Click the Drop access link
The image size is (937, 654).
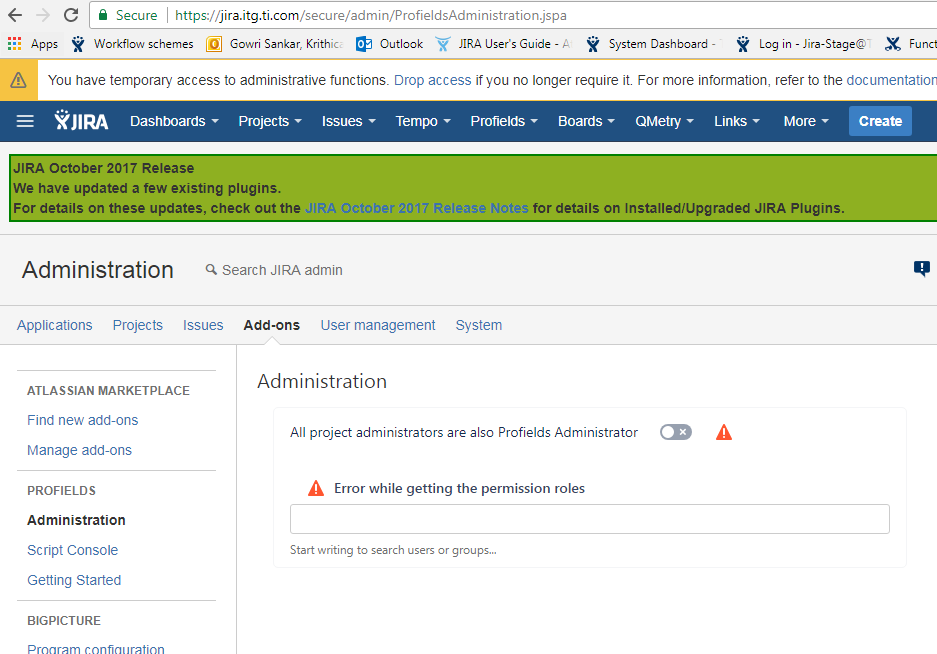coord(433,80)
